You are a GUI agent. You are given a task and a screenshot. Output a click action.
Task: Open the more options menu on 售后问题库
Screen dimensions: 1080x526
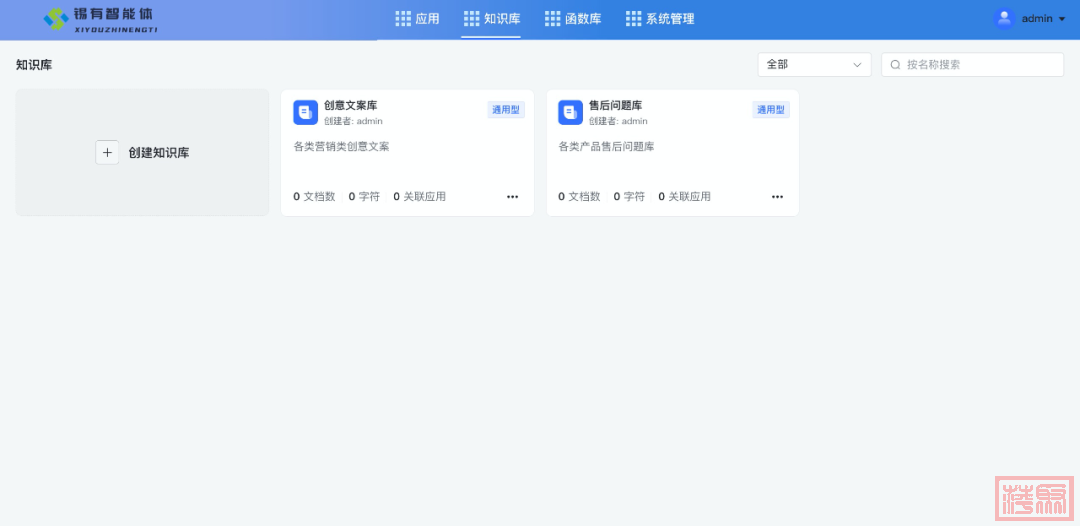[777, 197]
